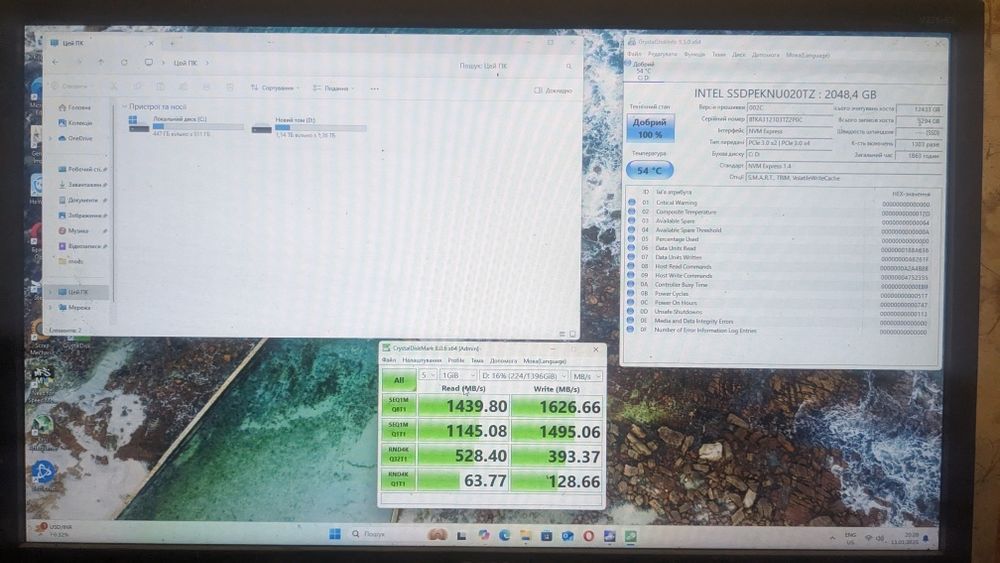
Task: Open Explorer's three-dot more options
Action: (374, 89)
